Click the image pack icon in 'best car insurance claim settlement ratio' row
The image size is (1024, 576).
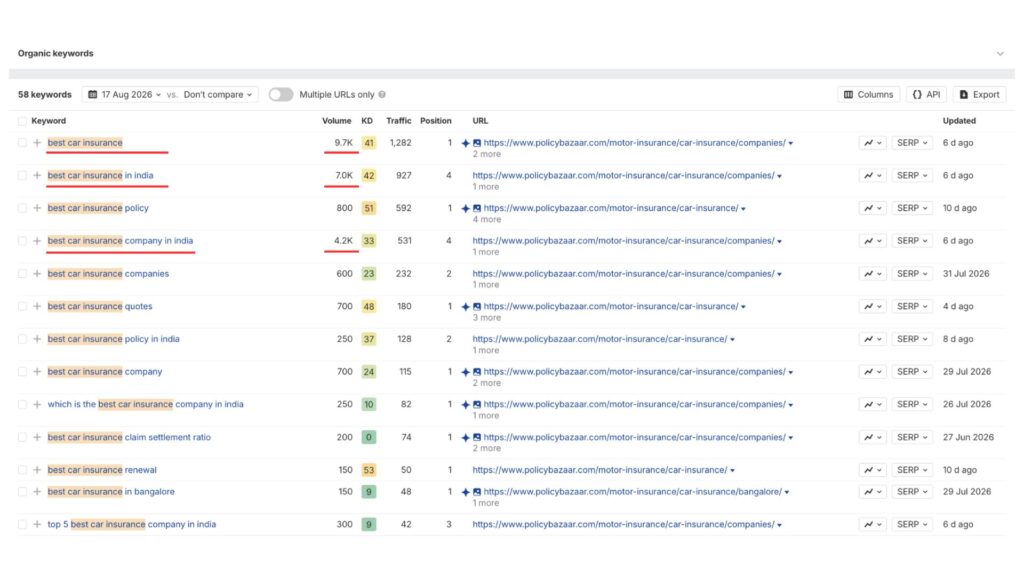tap(477, 438)
